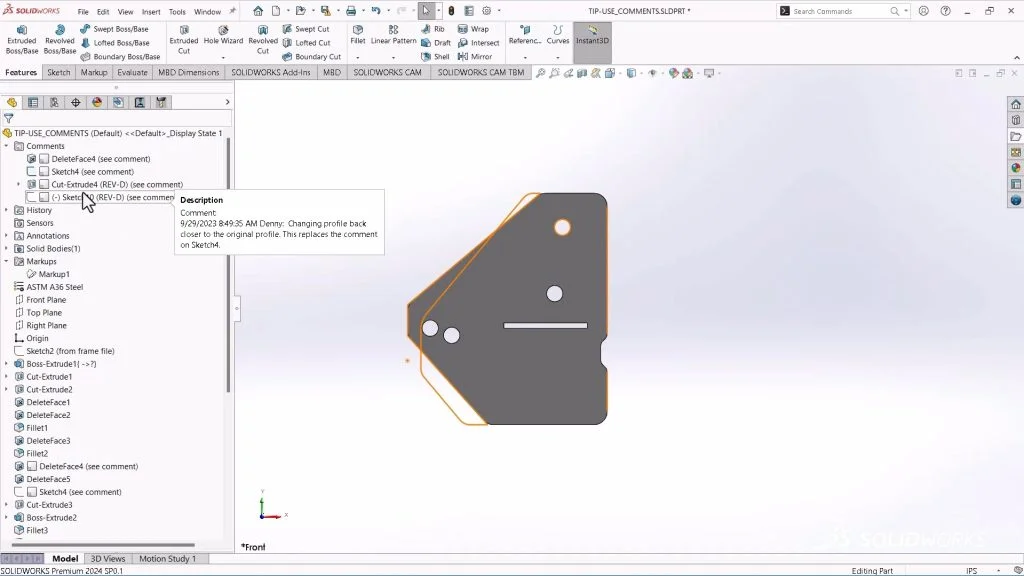Toggle the checkbox next to Sketch4

45,172
